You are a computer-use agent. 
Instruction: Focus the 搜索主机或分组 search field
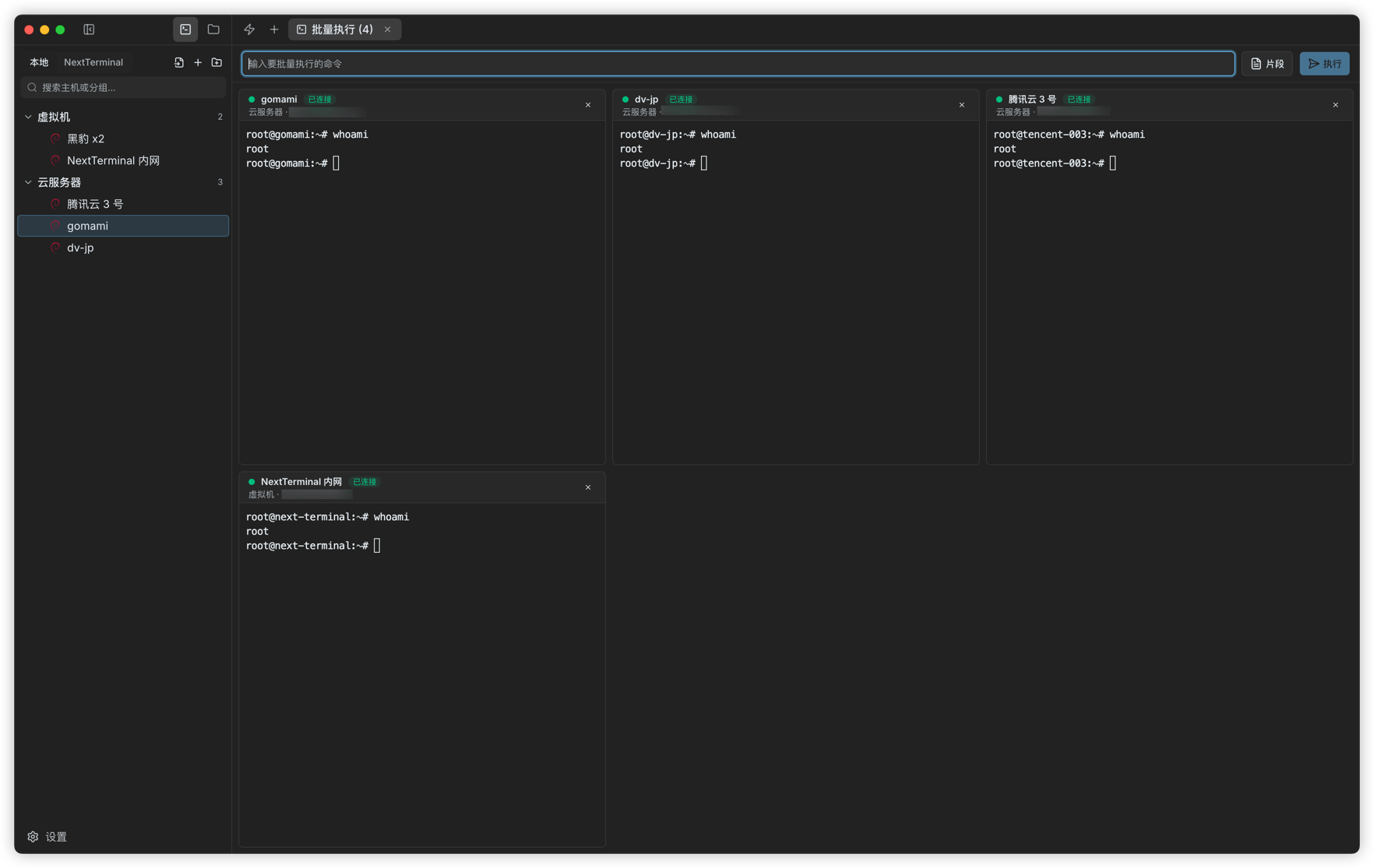(x=124, y=87)
